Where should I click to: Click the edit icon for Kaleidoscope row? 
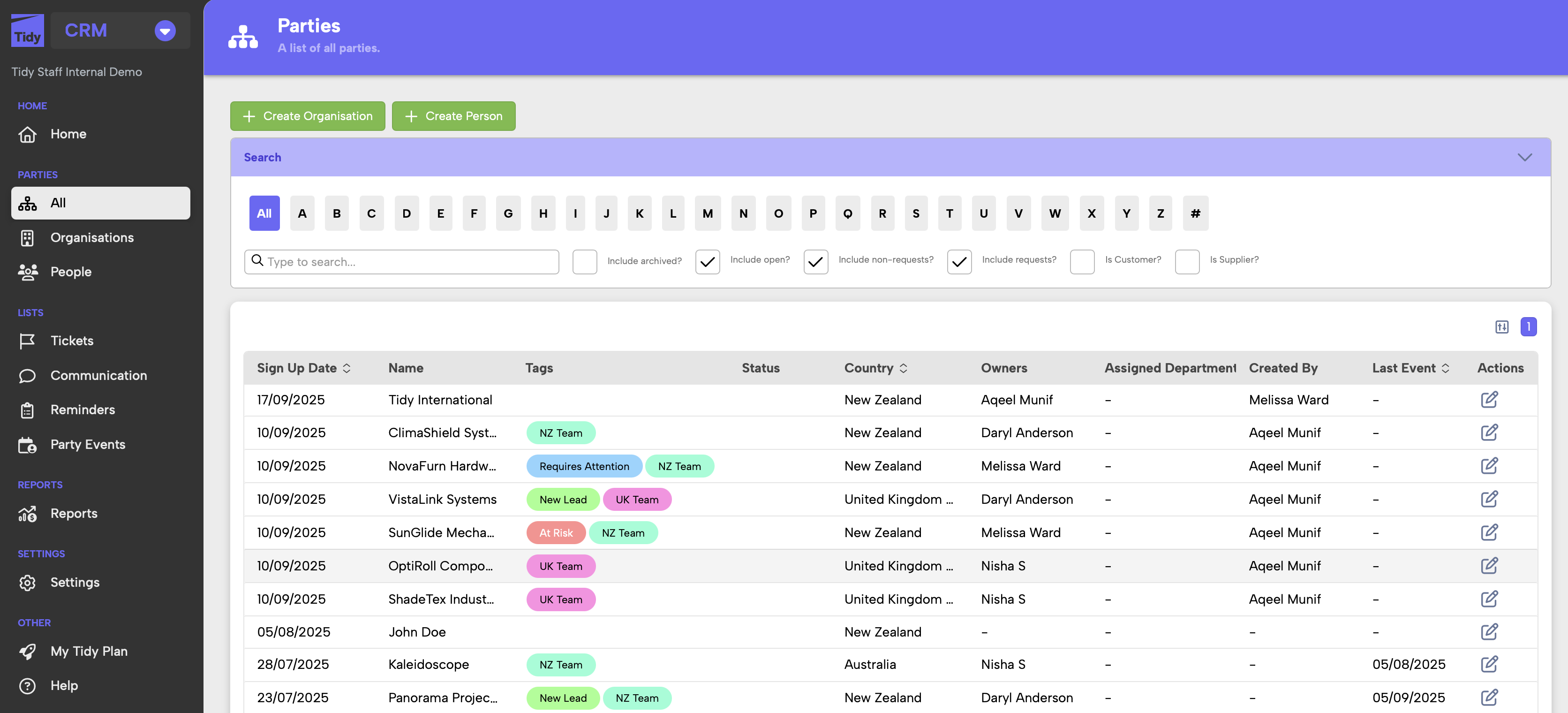tap(1488, 664)
